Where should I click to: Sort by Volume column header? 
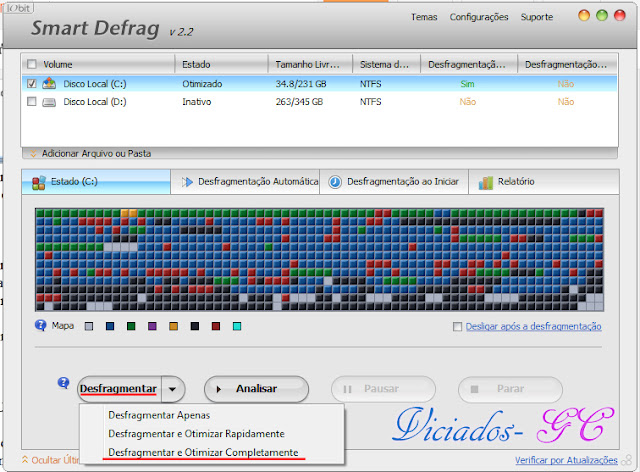98,65
